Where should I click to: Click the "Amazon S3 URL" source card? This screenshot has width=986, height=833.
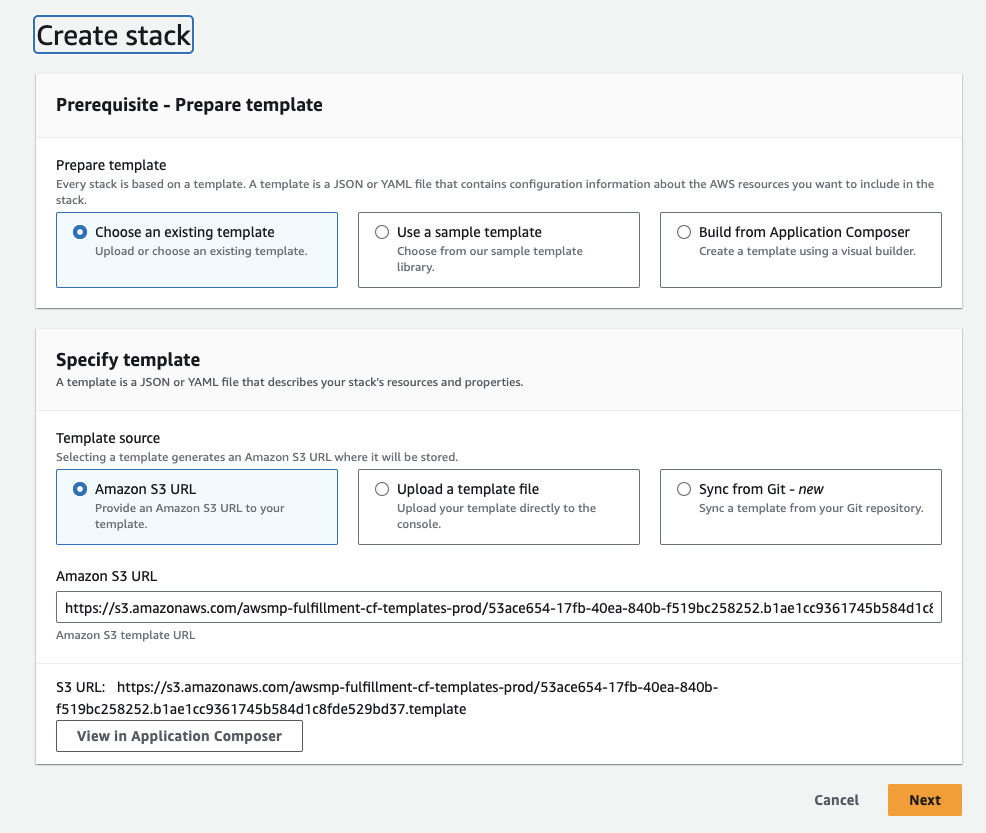(196, 507)
